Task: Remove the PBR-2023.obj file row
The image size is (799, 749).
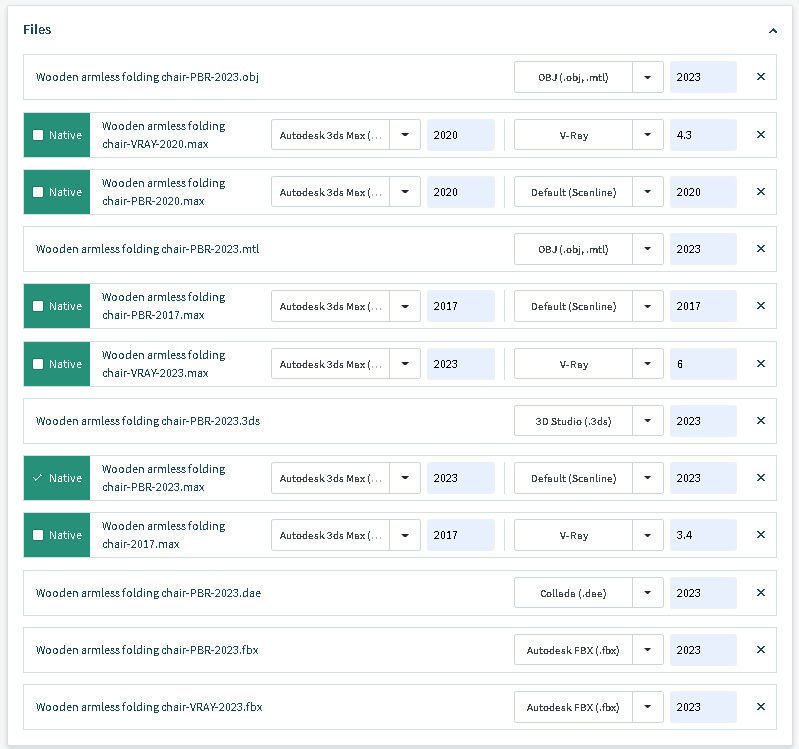Action: click(760, 77)
